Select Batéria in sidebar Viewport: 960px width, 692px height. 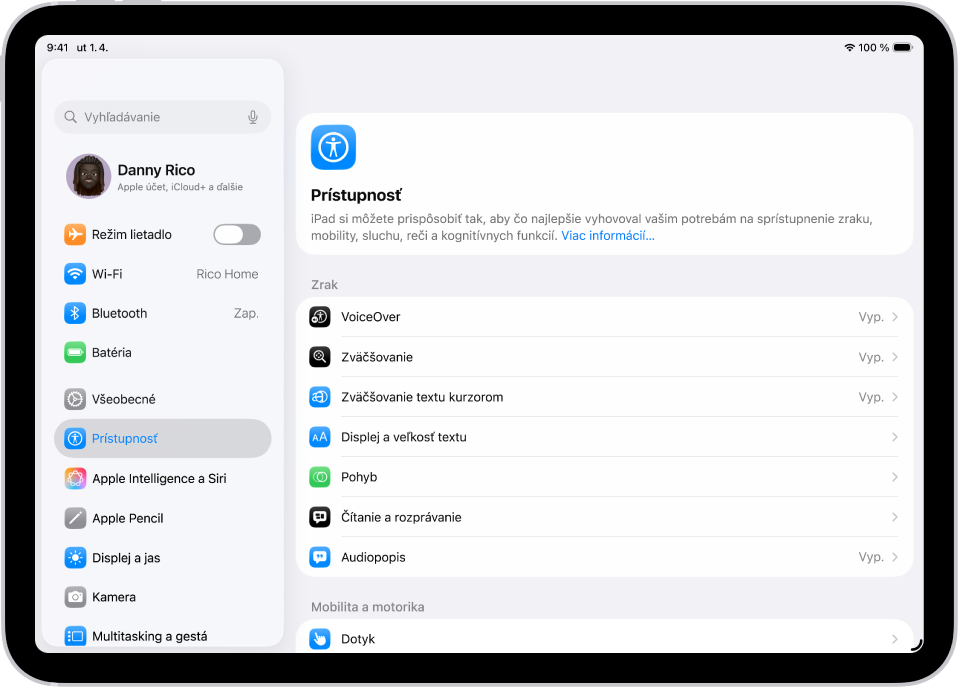(x=162, y=353)
